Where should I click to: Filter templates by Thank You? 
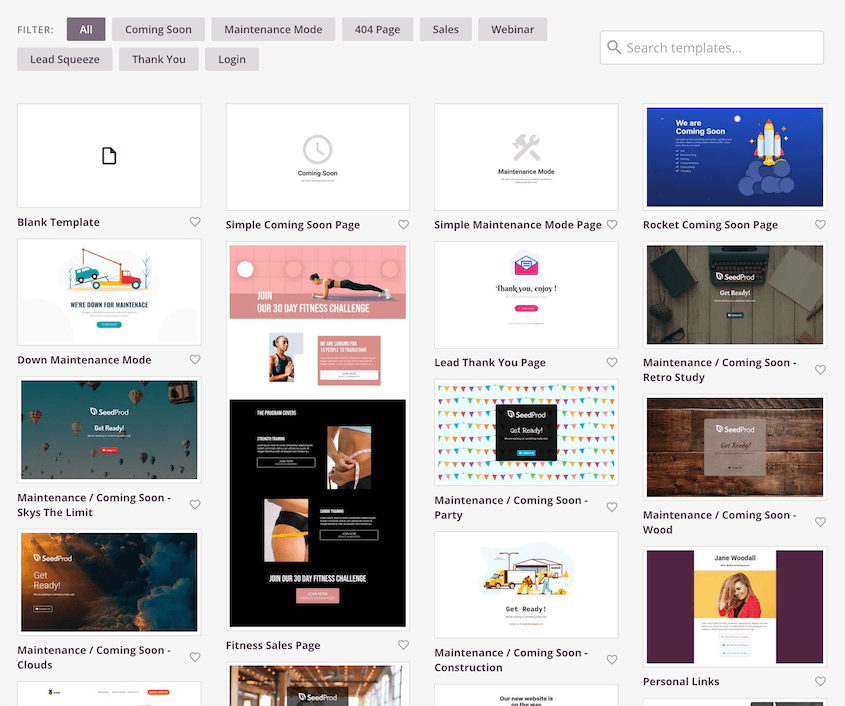(159, 59)
